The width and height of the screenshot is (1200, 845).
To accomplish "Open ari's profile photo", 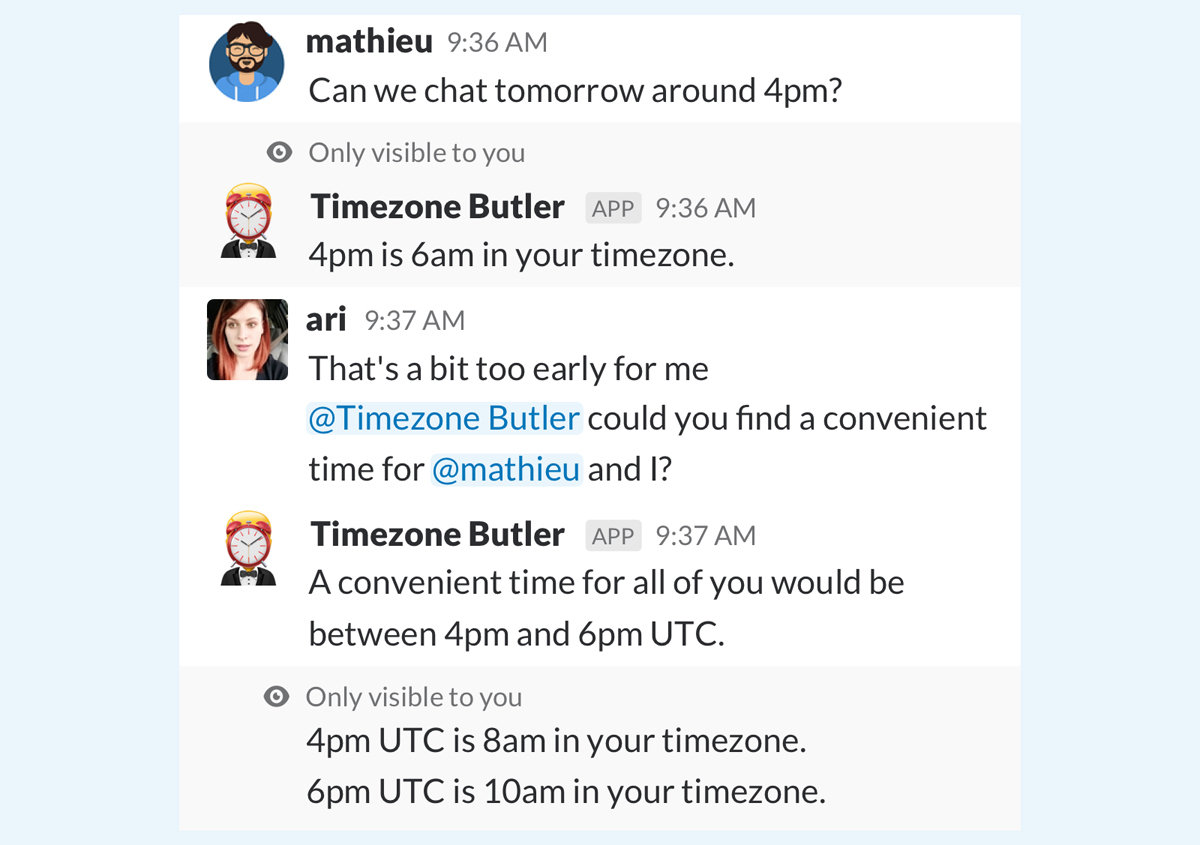I will 247,340.
